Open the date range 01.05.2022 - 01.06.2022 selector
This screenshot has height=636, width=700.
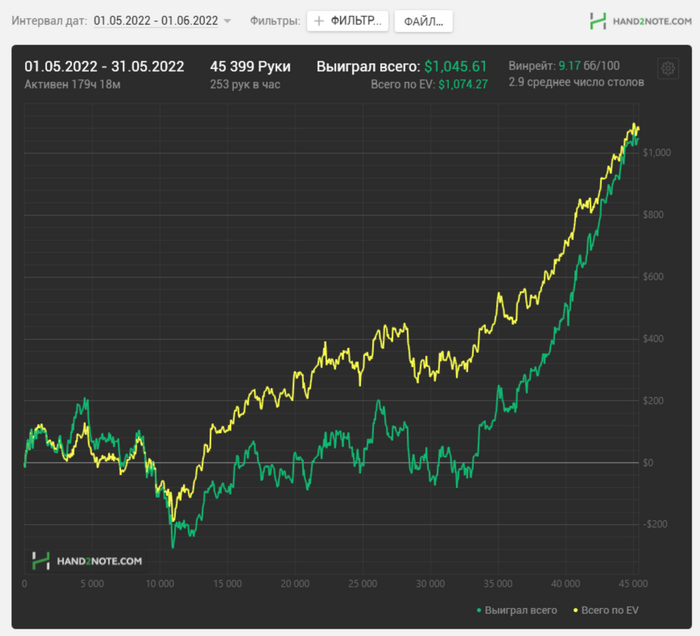(x=156, y=21)
